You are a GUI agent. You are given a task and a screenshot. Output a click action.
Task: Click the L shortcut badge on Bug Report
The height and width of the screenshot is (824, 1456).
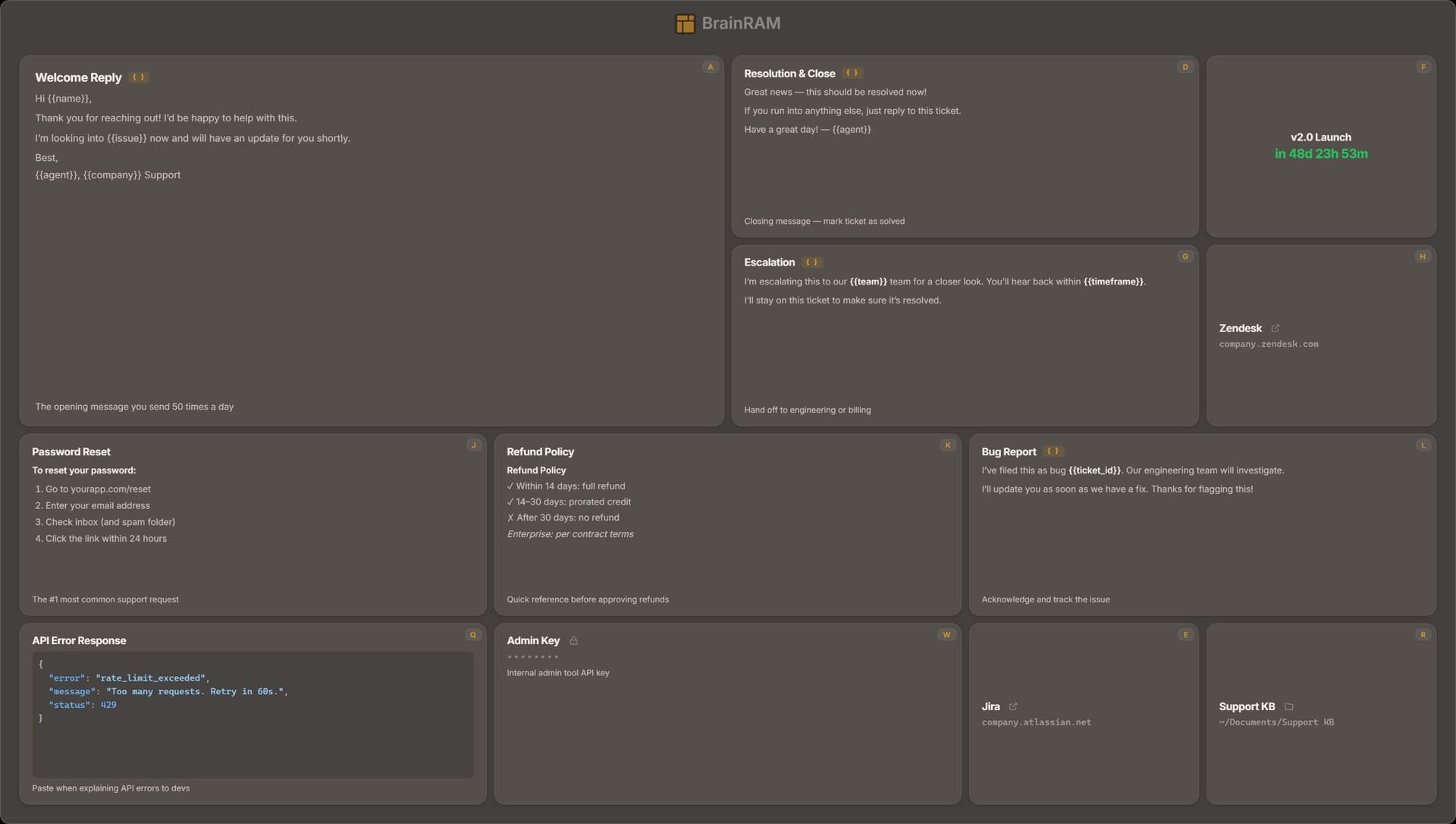tap(1423, 445)
